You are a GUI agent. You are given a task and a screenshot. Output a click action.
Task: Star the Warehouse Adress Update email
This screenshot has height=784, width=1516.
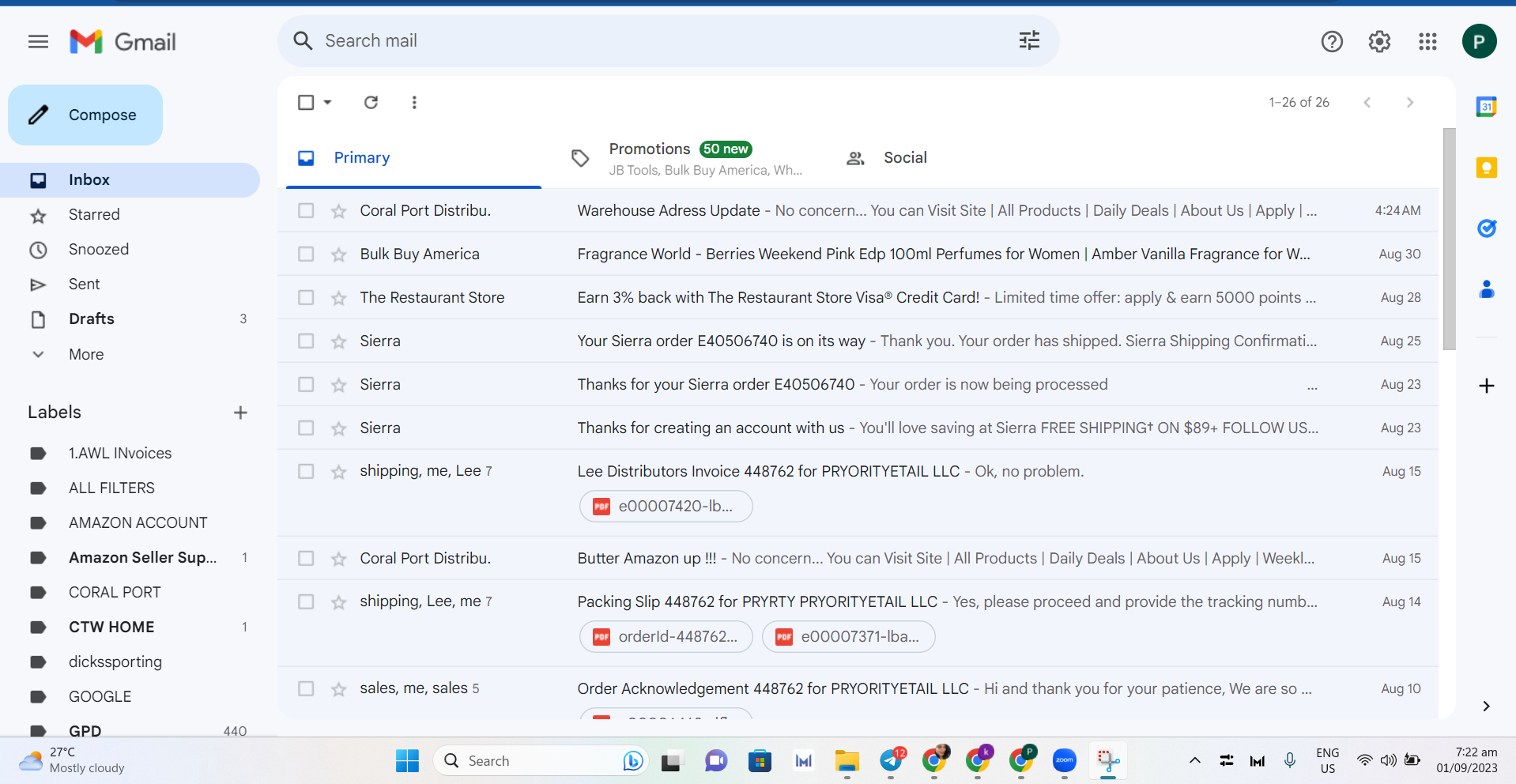coord(338,211)
